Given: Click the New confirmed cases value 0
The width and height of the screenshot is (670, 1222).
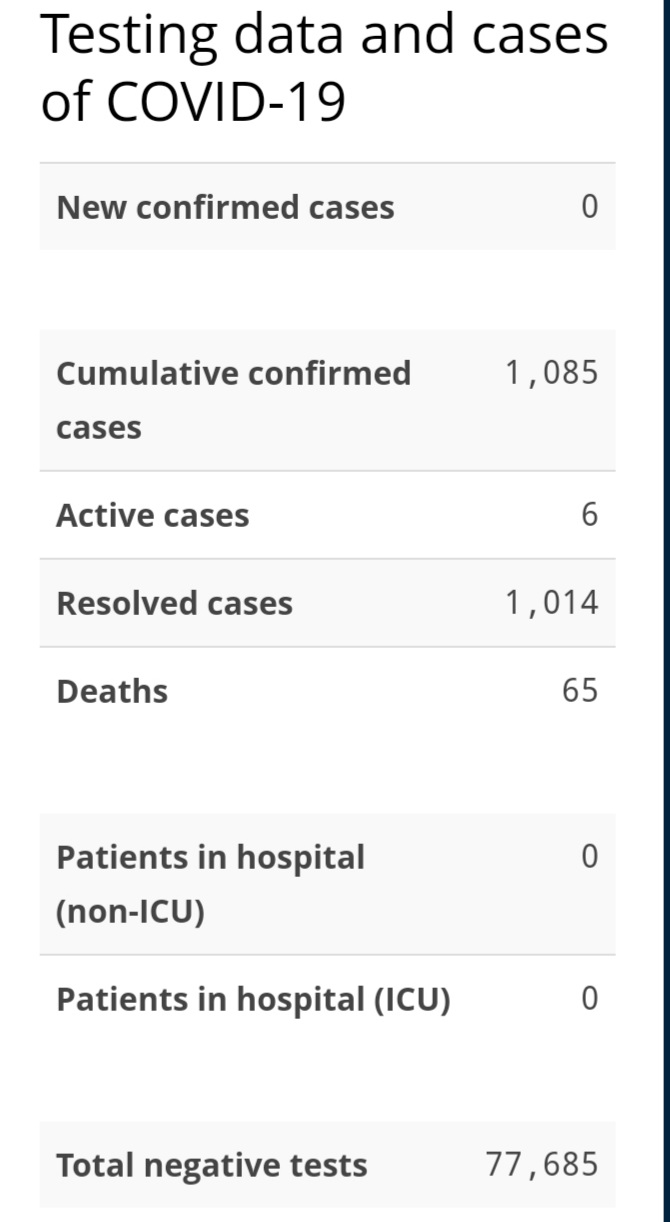Looking at the screenshot, I should [x=589, y=207].
